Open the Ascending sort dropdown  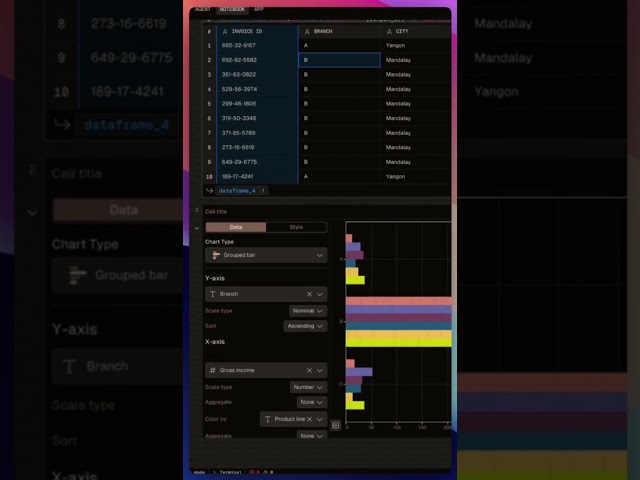tap(305, 326)
